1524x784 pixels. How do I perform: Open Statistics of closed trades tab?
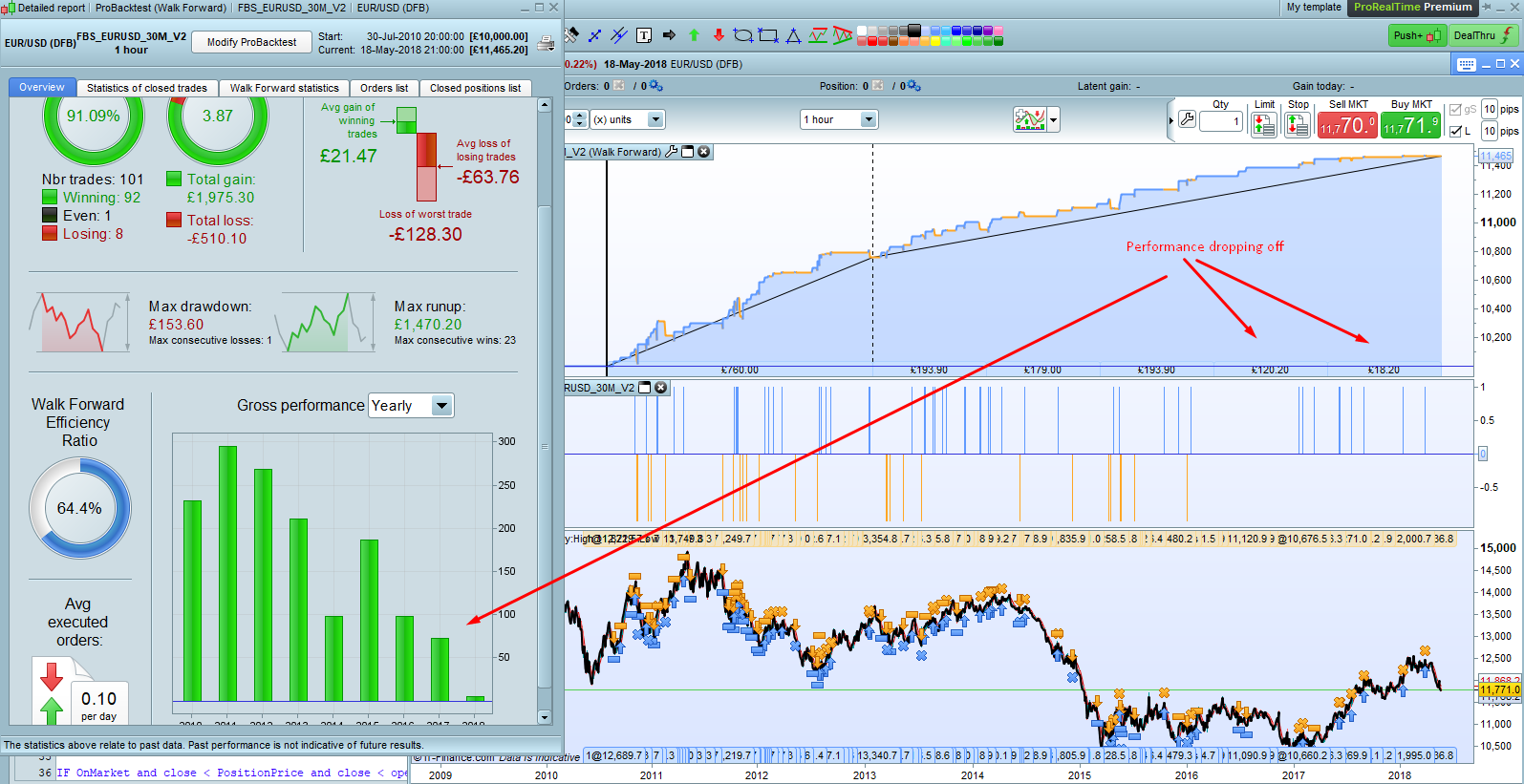(147, 88)
